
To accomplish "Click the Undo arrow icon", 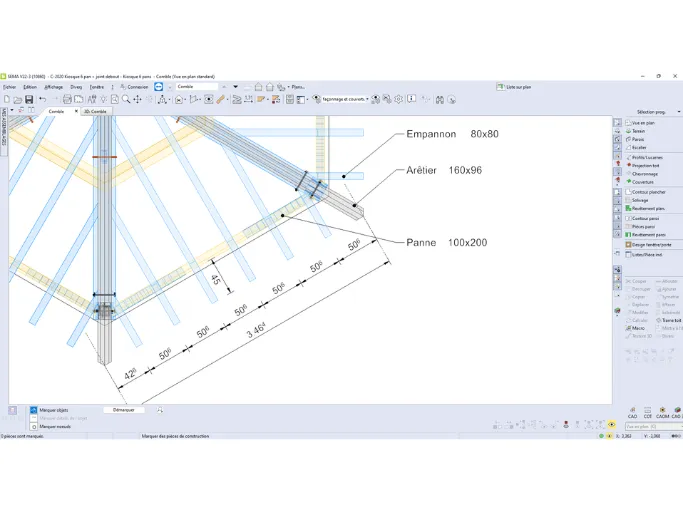I will click(42, 100).
